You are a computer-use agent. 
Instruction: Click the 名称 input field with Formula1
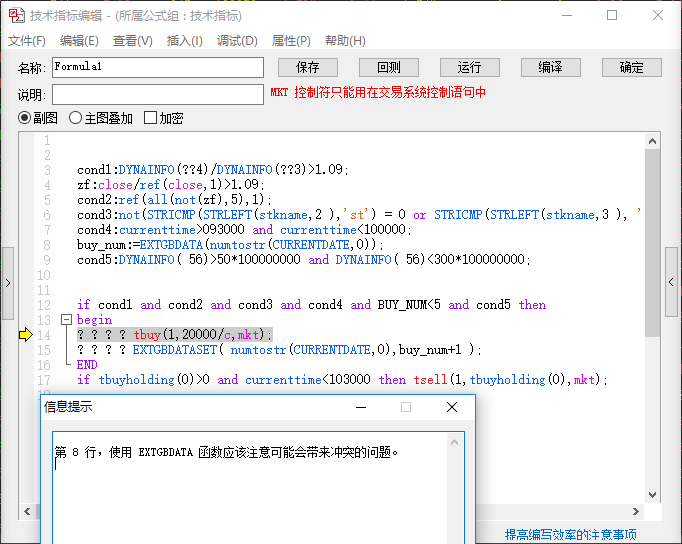158,67
